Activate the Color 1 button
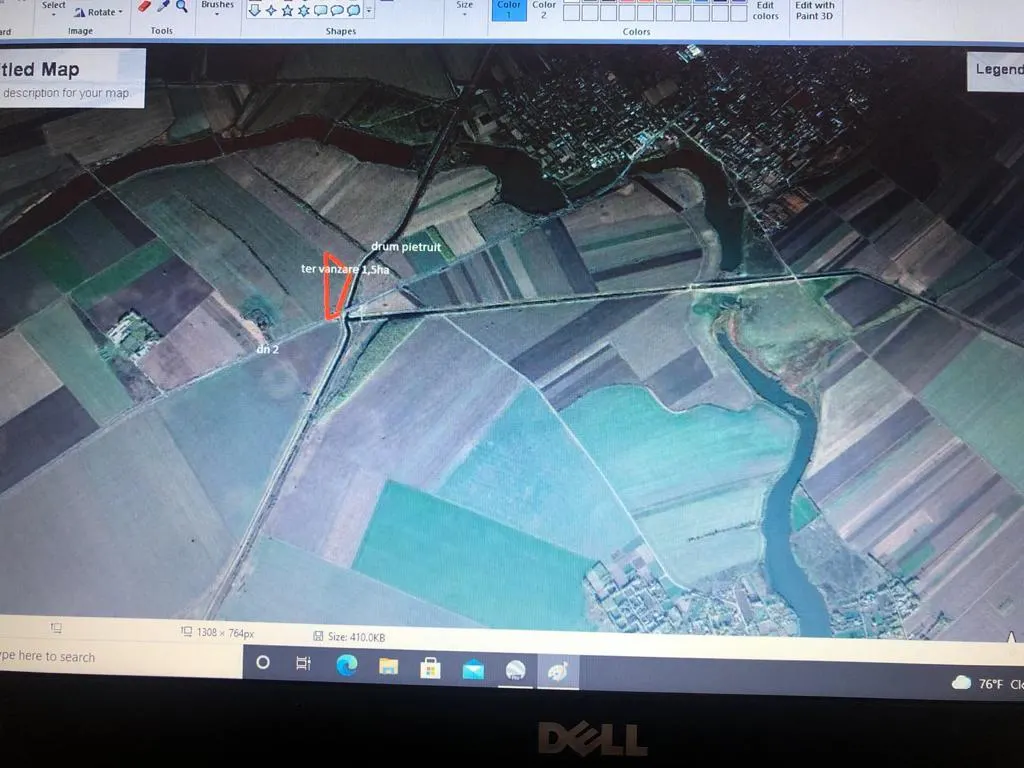Viewport: 1024px width, 768px height. [x=509, y=10]
